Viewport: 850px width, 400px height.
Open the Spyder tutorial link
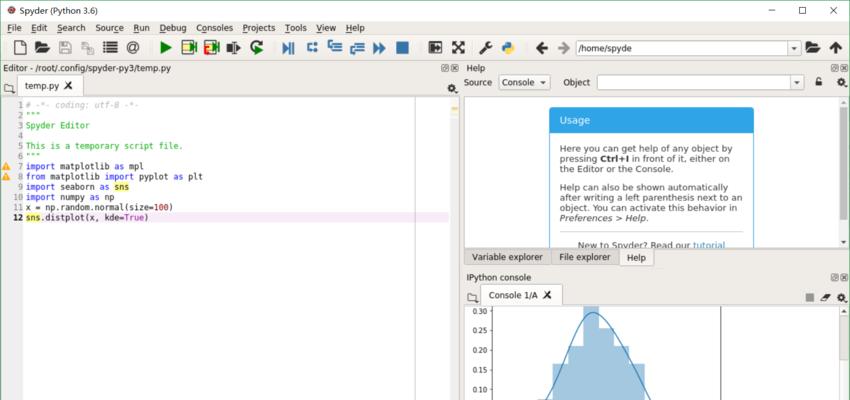tap(709, 245)
